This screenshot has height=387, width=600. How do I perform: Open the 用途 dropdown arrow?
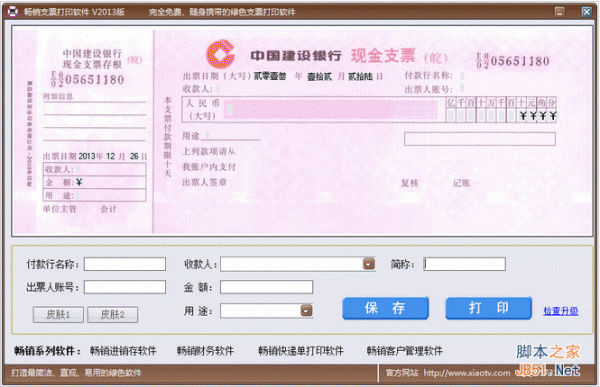tap(306, 310)
